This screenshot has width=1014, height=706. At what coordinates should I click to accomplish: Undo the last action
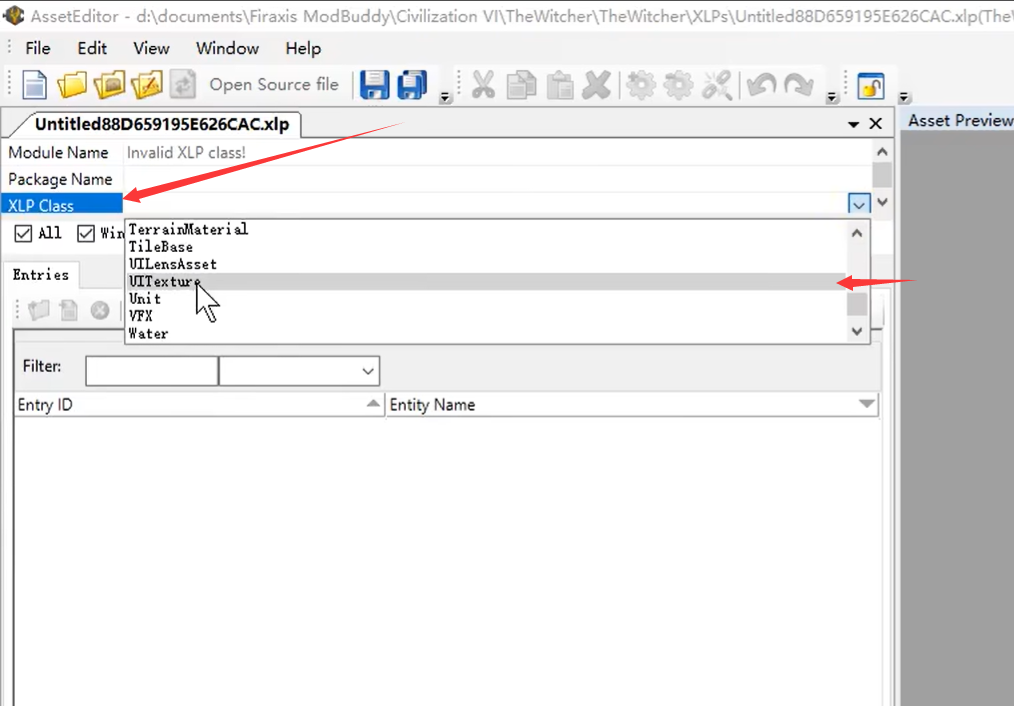[761, 85]
